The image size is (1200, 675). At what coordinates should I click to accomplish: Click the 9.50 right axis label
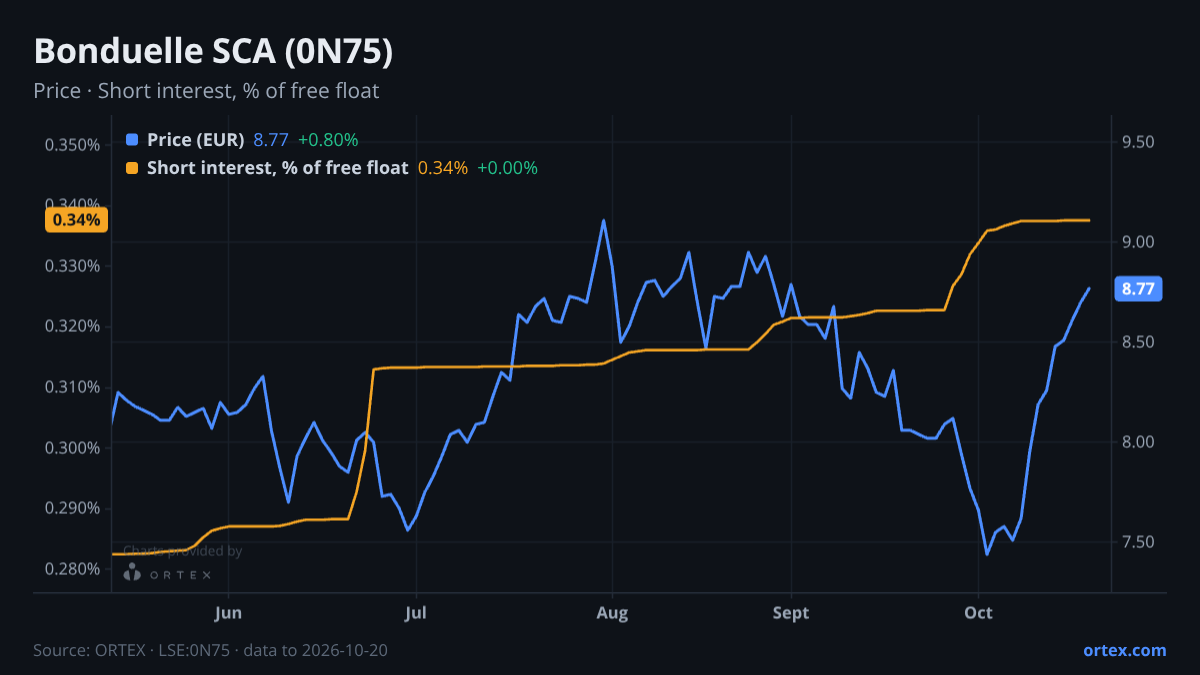click(1139, 142)
